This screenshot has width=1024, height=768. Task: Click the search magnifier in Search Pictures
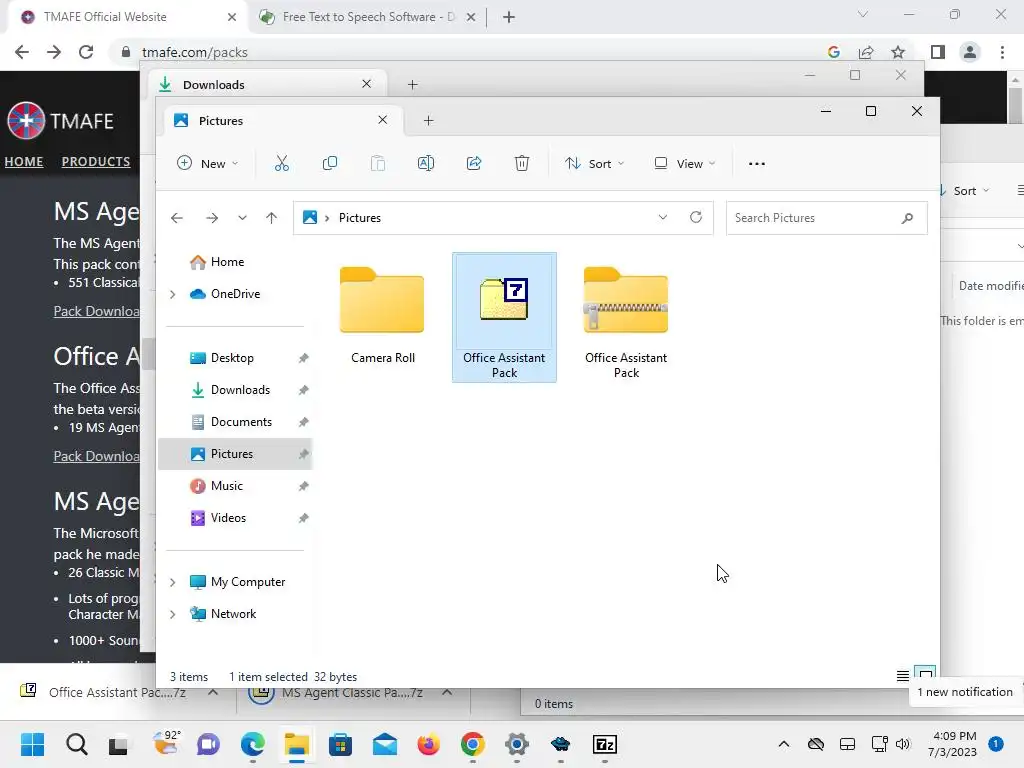(907, 218)
